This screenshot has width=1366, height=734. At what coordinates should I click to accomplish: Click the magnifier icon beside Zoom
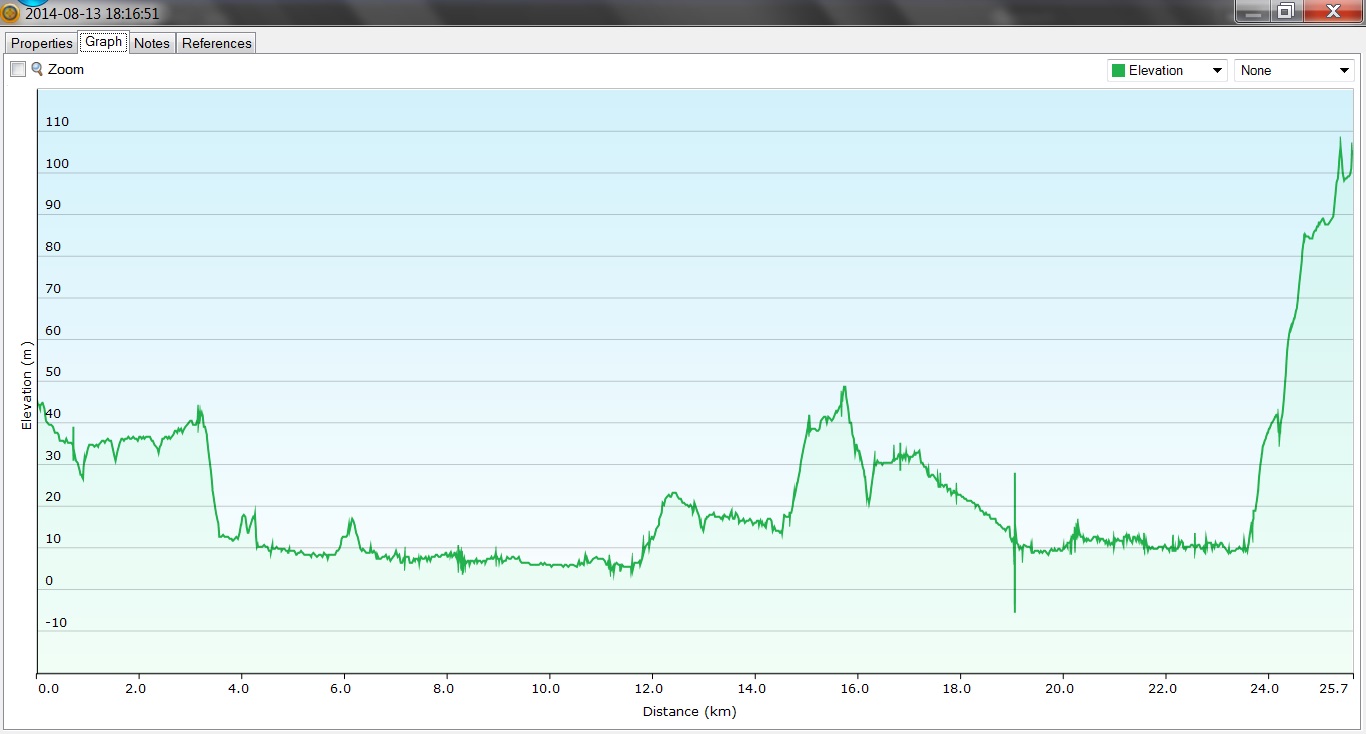pyautogui.click(x=37, y=69)
